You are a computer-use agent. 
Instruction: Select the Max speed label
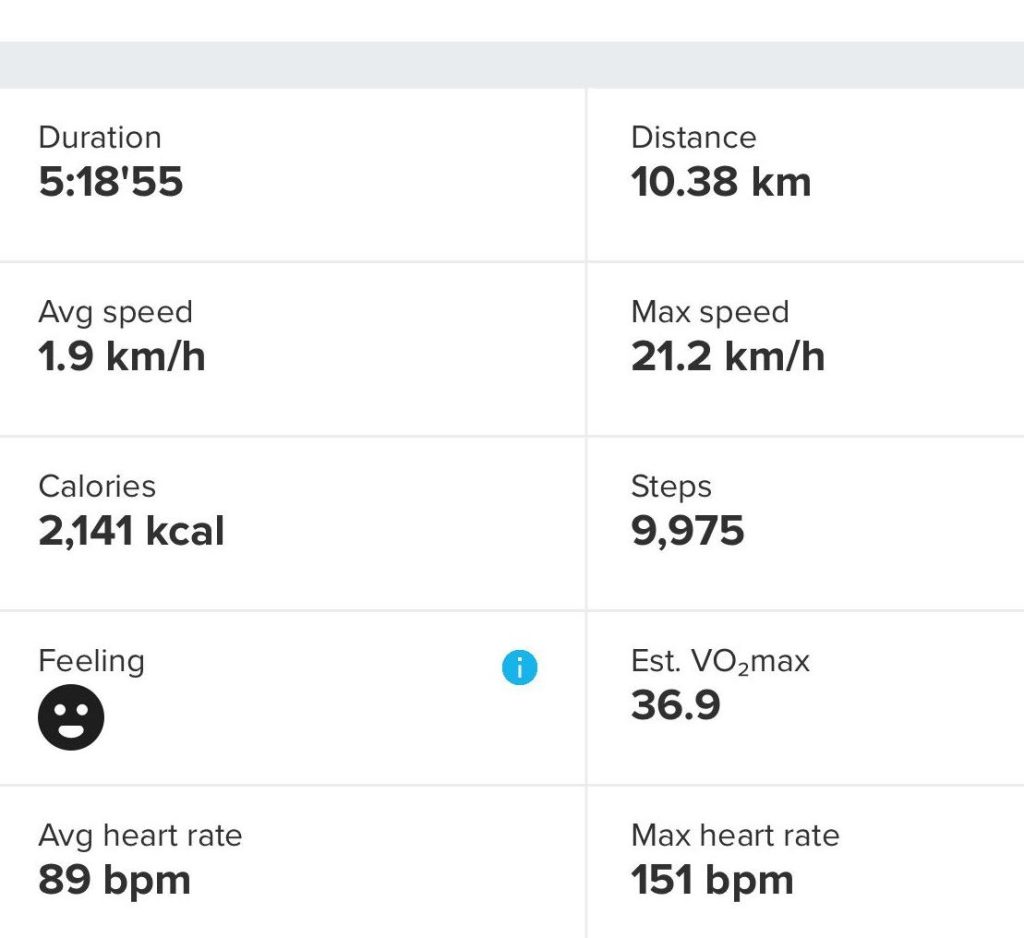point(709,312)
